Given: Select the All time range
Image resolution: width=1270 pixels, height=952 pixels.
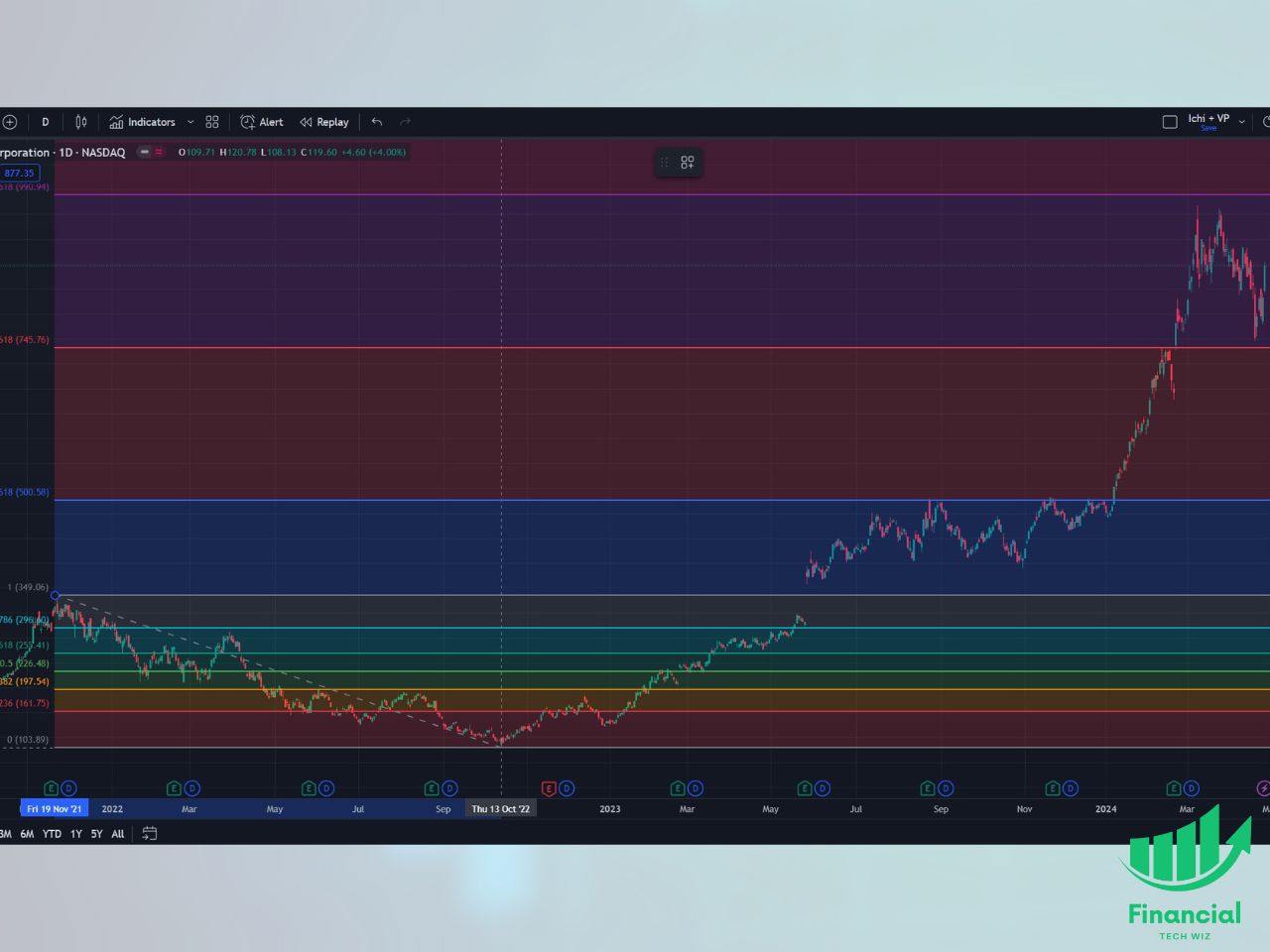Looking at the screenshot, I should [118, 834].
